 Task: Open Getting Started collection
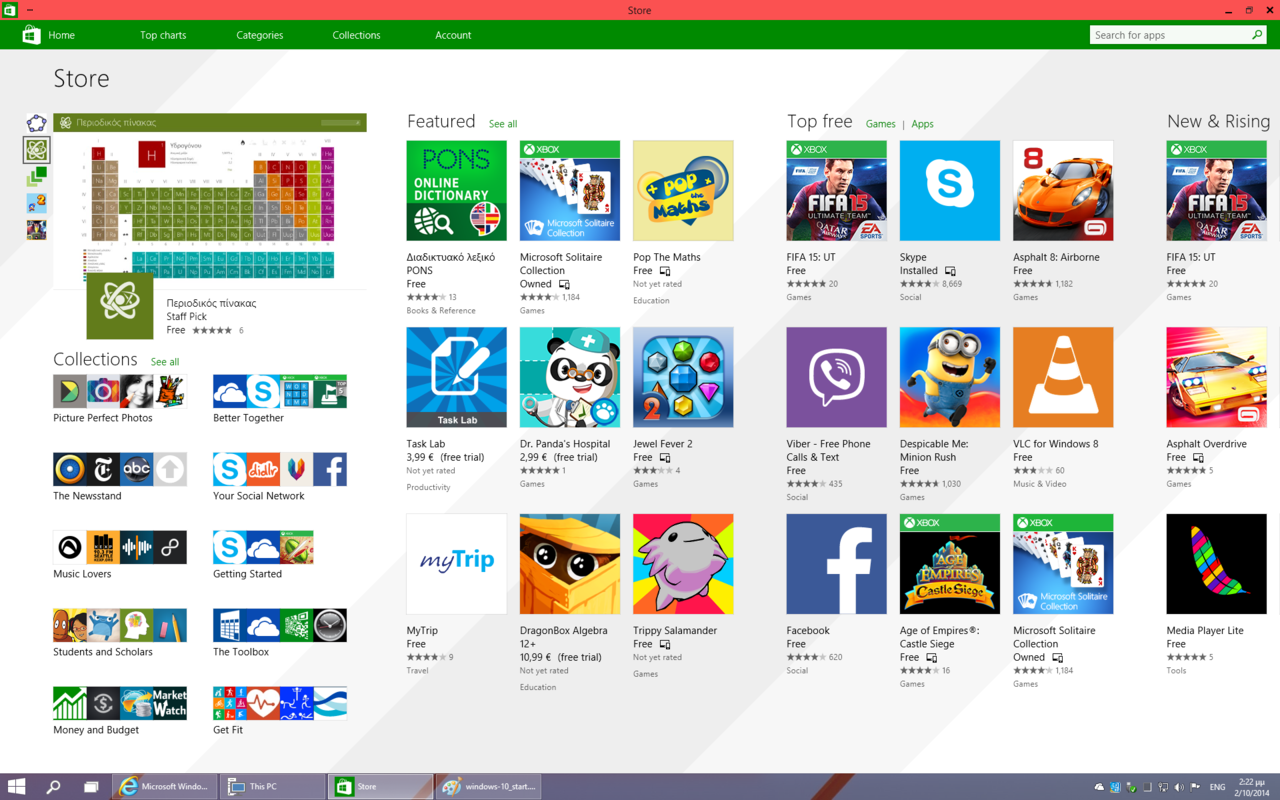[x=264, y=555]
